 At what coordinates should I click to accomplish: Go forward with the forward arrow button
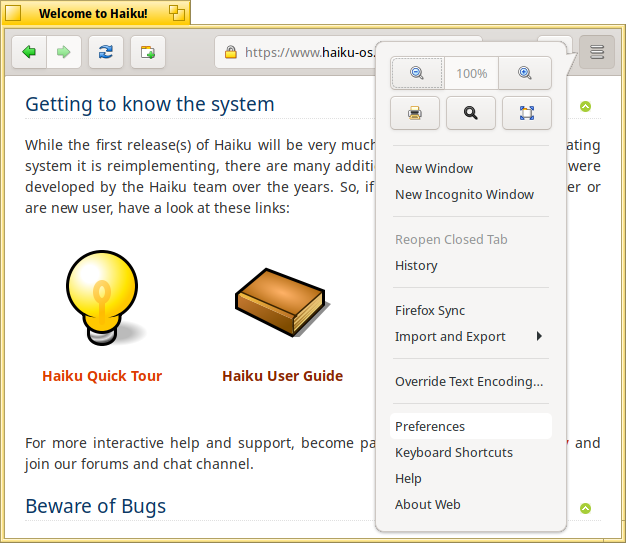pyautogui.click(x=64, y=52)
